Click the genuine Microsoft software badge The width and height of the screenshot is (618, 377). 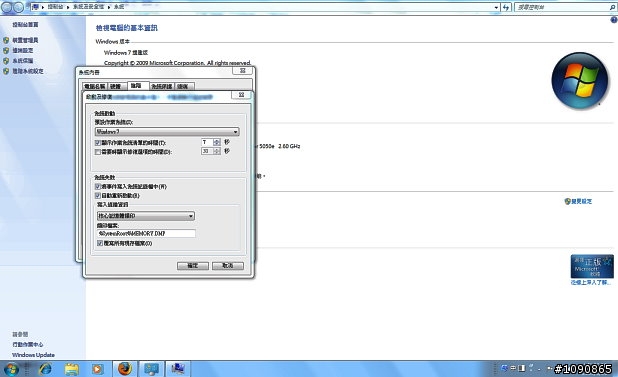(592, 267)
